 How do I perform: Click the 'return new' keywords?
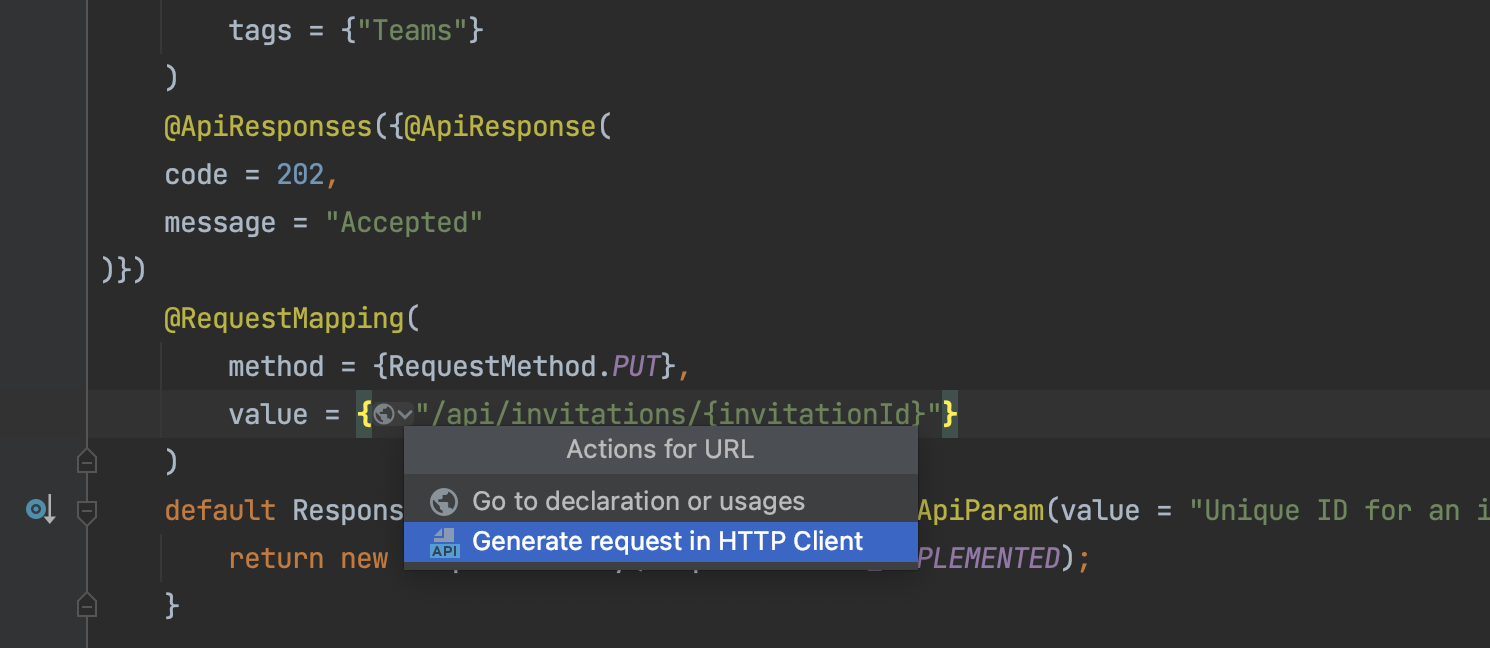tap(308, 558)
